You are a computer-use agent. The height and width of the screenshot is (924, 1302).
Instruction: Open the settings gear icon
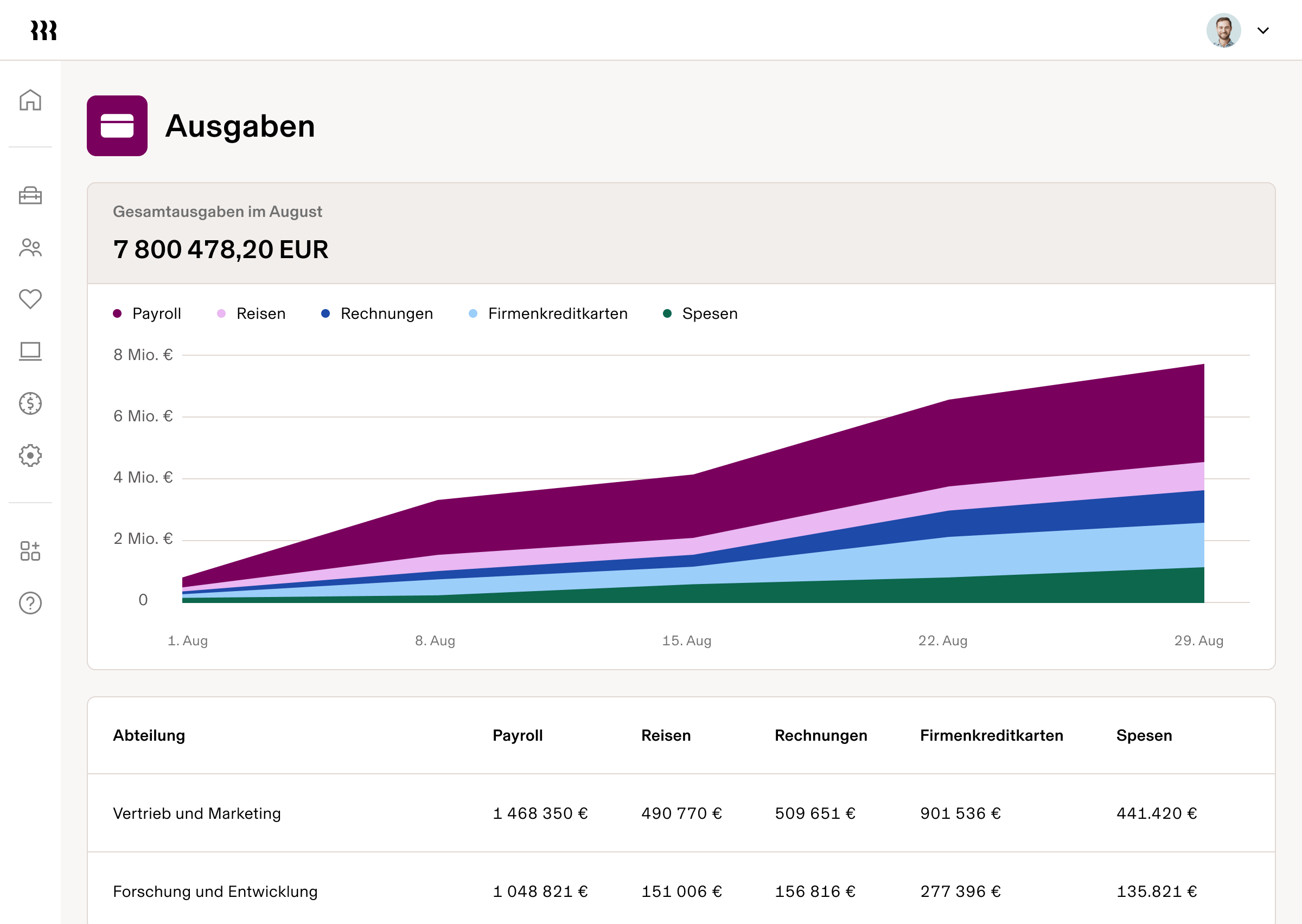[x=30, y=455]
